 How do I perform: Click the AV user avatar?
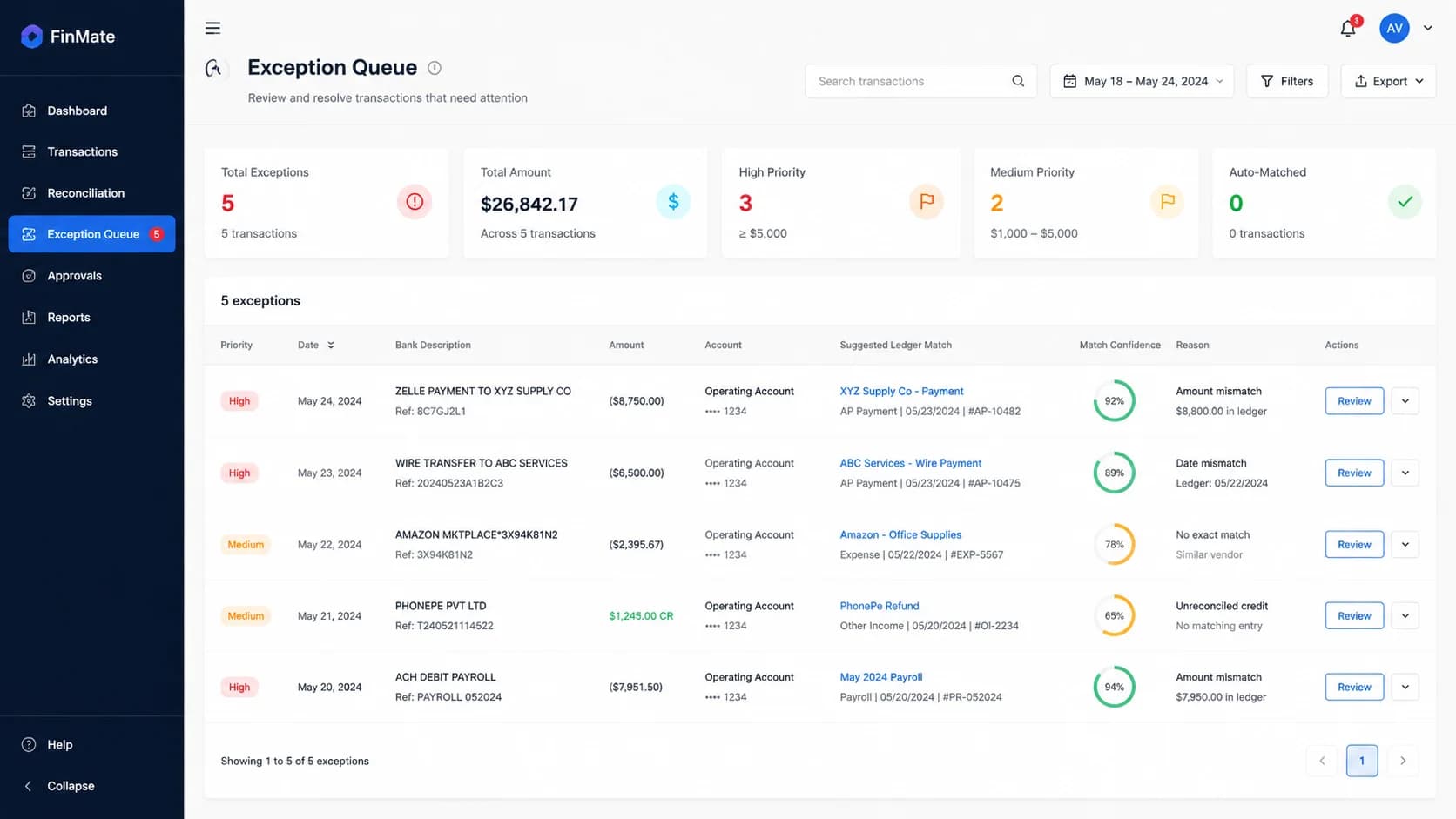click(1394, 28)
